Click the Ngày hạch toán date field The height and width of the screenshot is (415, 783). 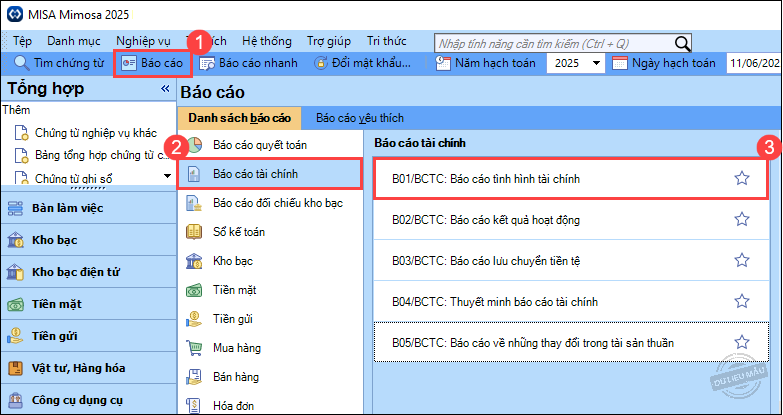pyautogui.click(x=755, y=63)
